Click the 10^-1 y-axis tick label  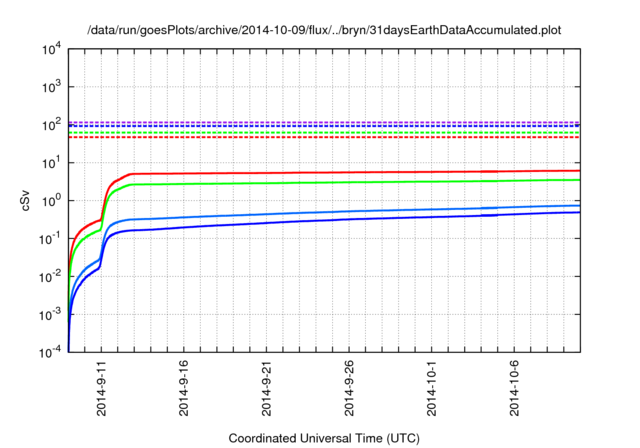tap(51, 239)
